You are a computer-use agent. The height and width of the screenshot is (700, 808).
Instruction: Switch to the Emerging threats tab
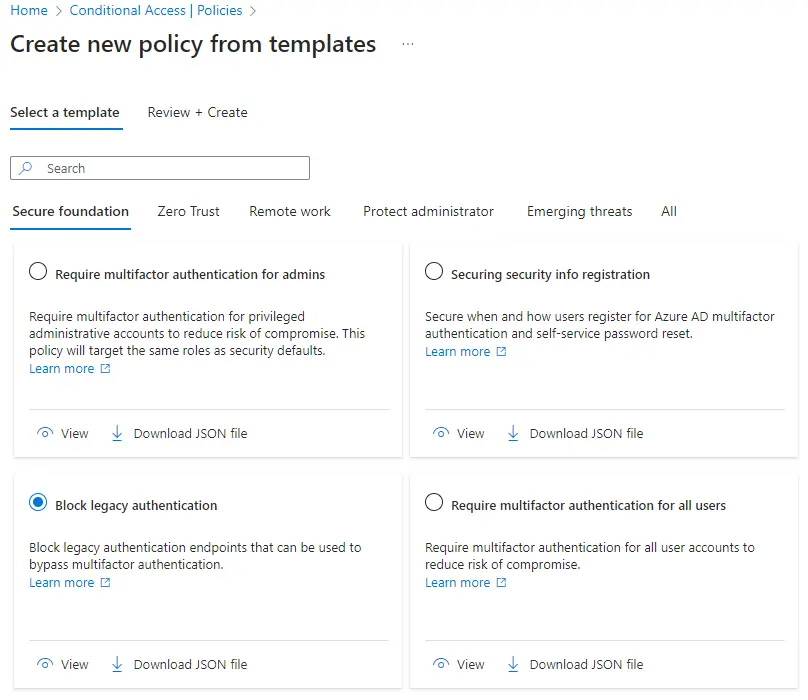pos(579,211)
